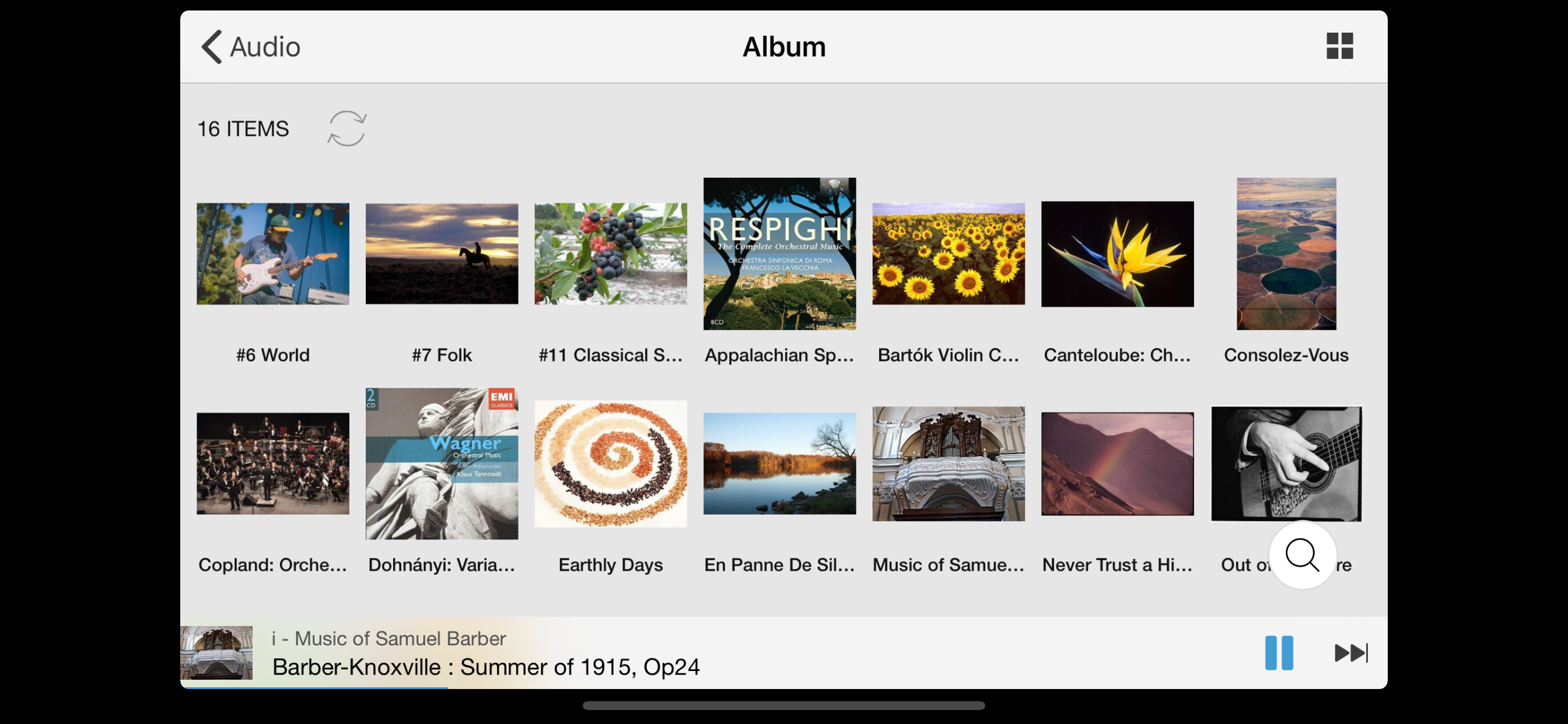Viewport: 1568px width, 724px height.
Task: Open the #6 World album cover
Action: 272,254
